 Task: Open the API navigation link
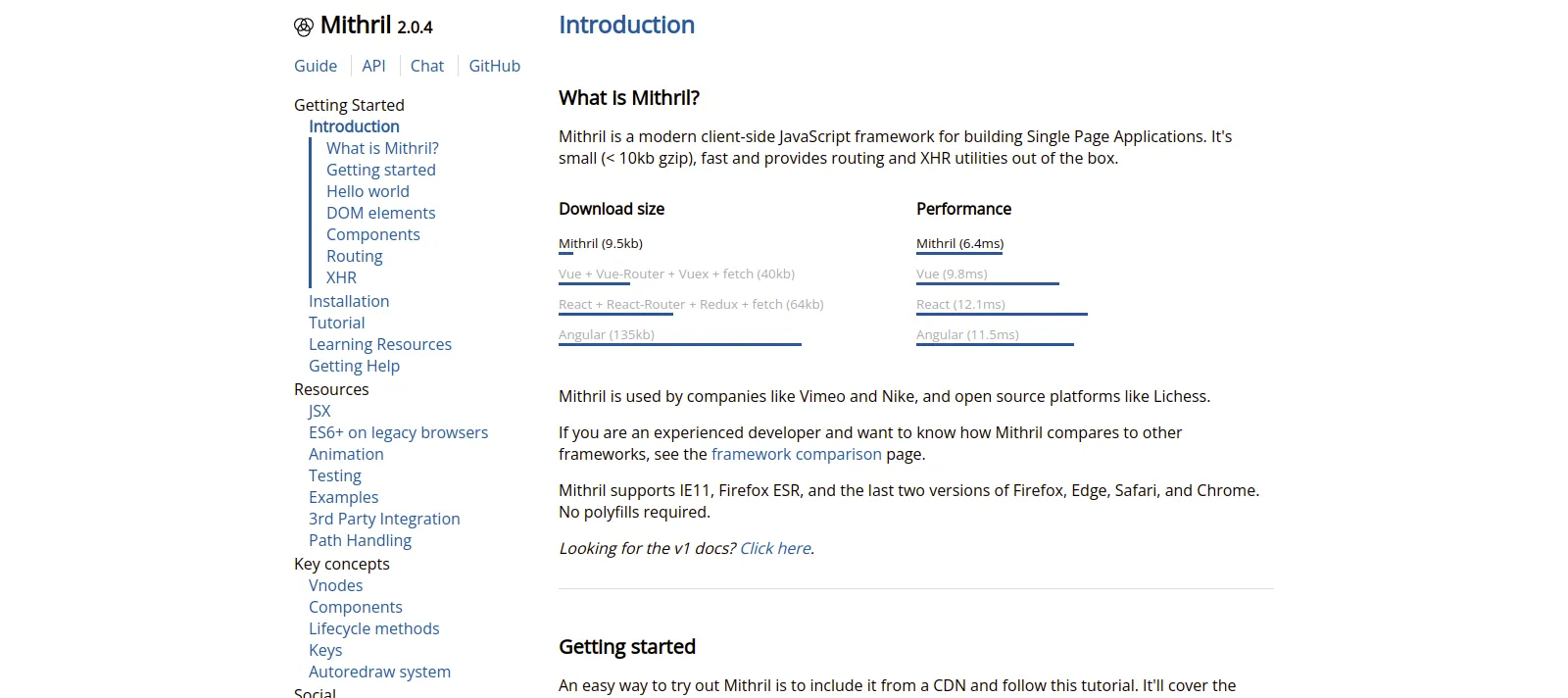tap(373, 66)
